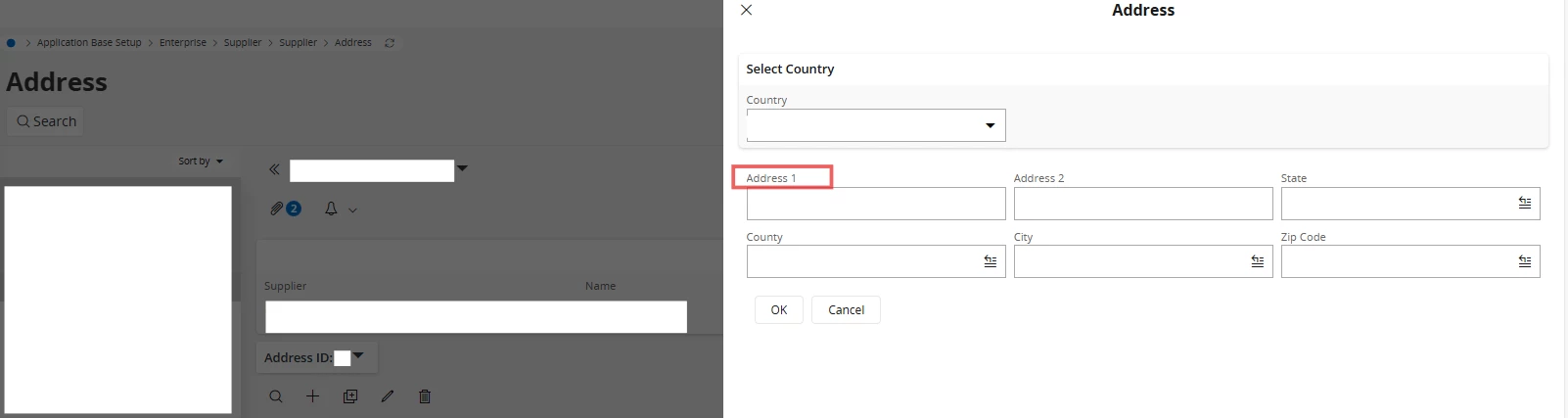Screen dimensions: 1568x418
Task: Click the duplicate record icon
Action: click(350, 396)
